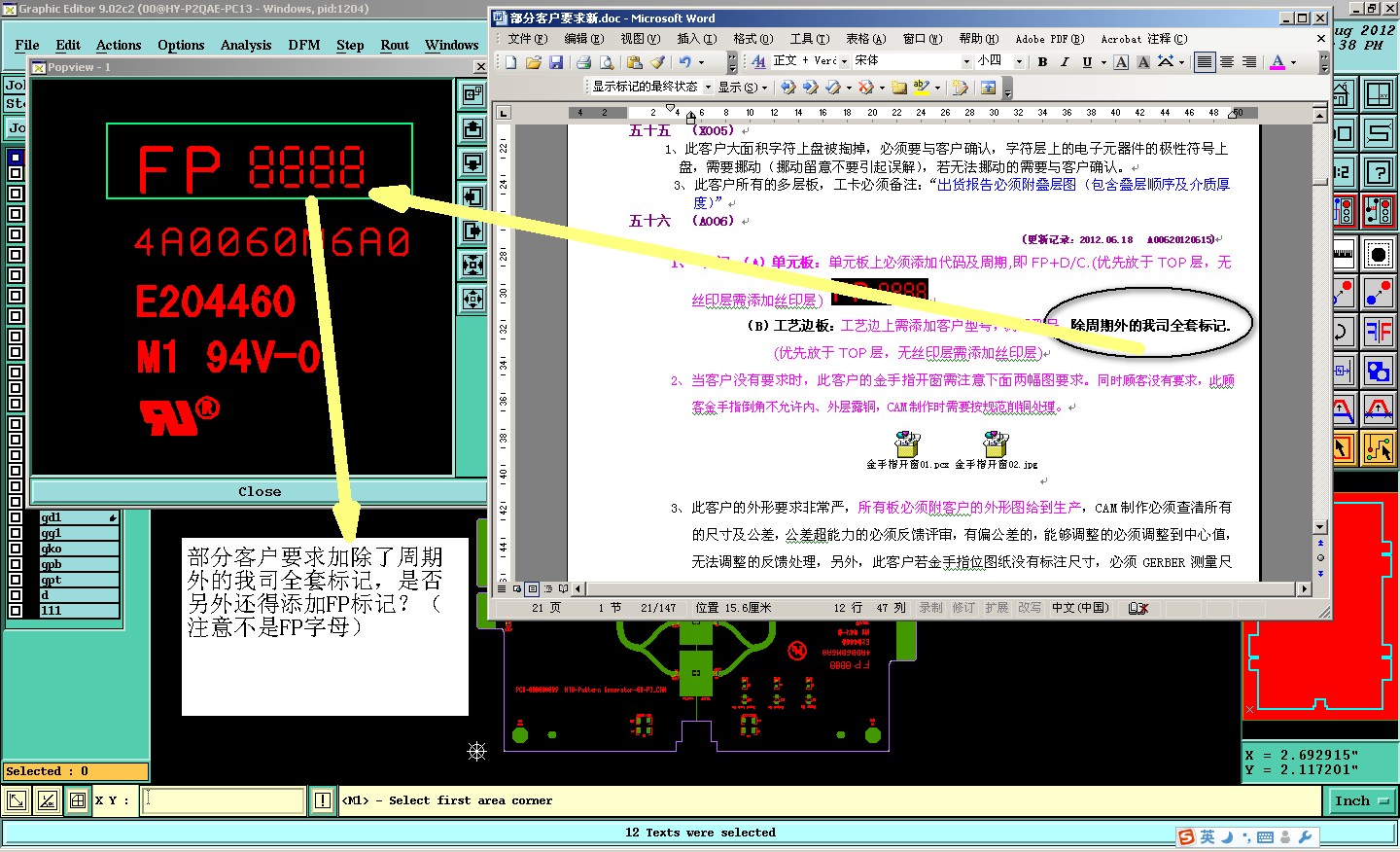Select the gg1 layer row

pyautogui.click(x=79, y=533)
